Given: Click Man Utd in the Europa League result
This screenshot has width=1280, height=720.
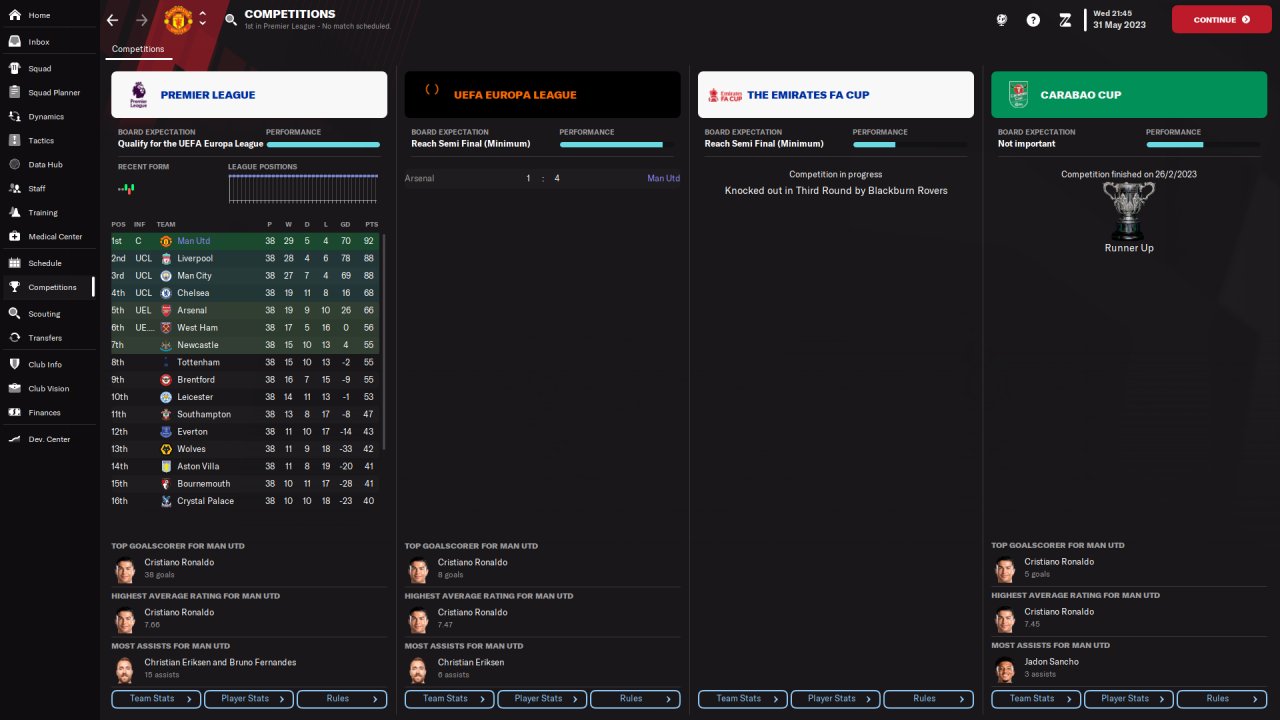Looking at the screenshot, I should tap(663, 178).
